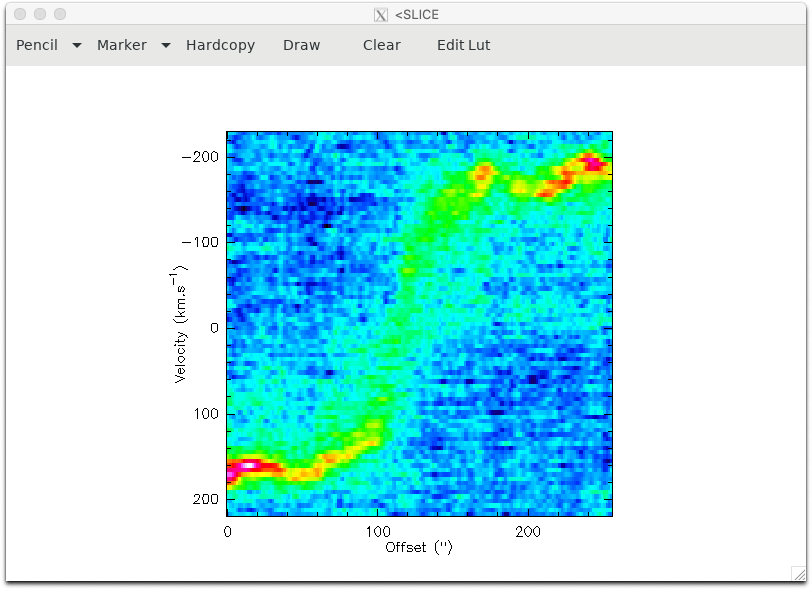Expand the Pencil dropdown arrow
Screen dimensions: 812x590
tap(77, 46)
